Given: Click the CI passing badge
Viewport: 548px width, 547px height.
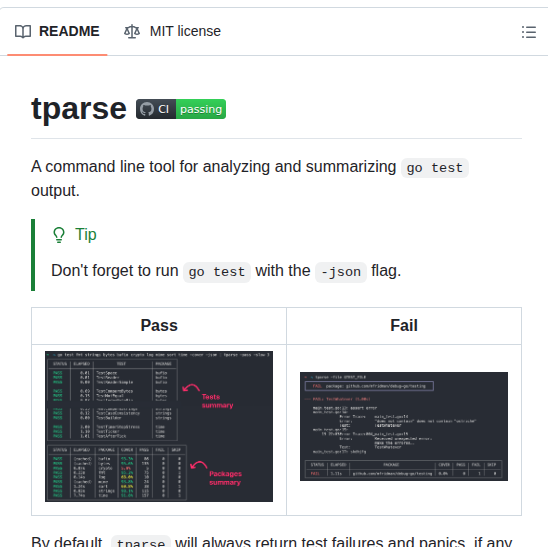Looking at the screenshot, I should click(181, 109).
